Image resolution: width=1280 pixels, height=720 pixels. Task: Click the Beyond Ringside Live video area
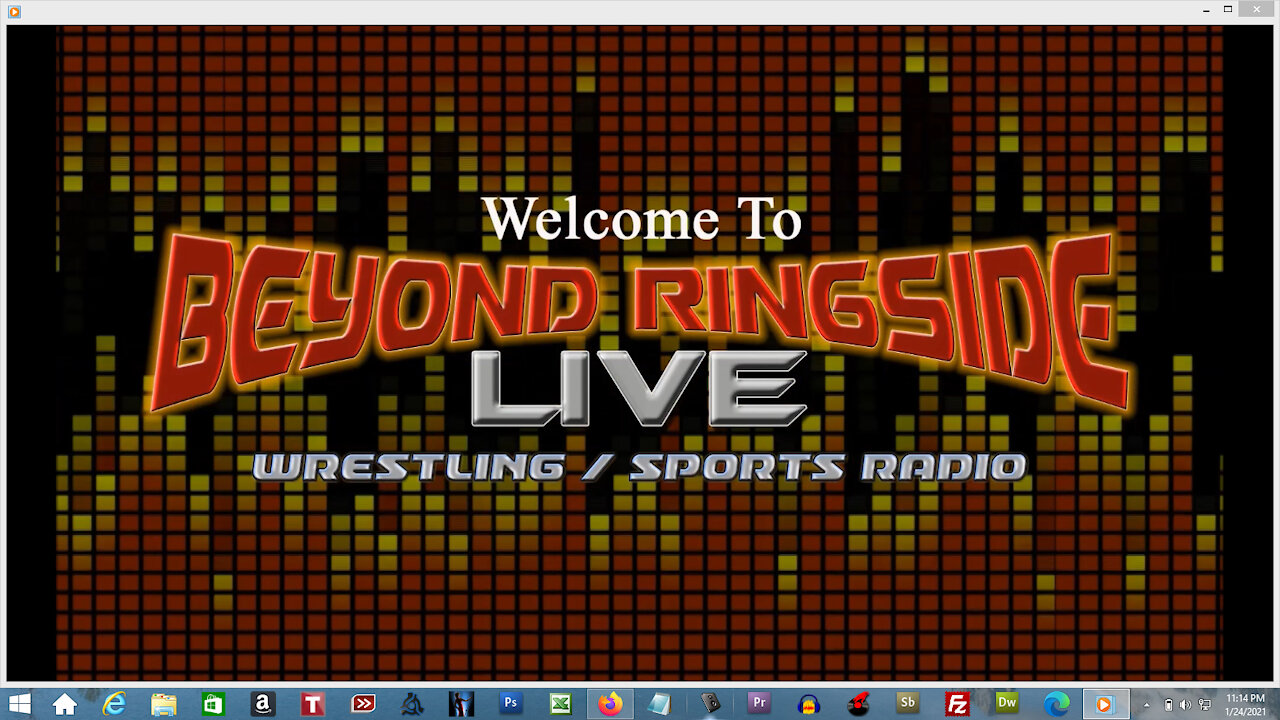640,355
